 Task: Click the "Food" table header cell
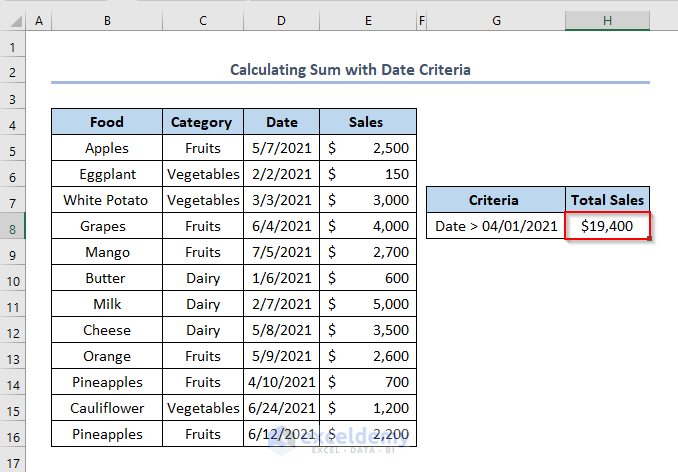(107, 122)
